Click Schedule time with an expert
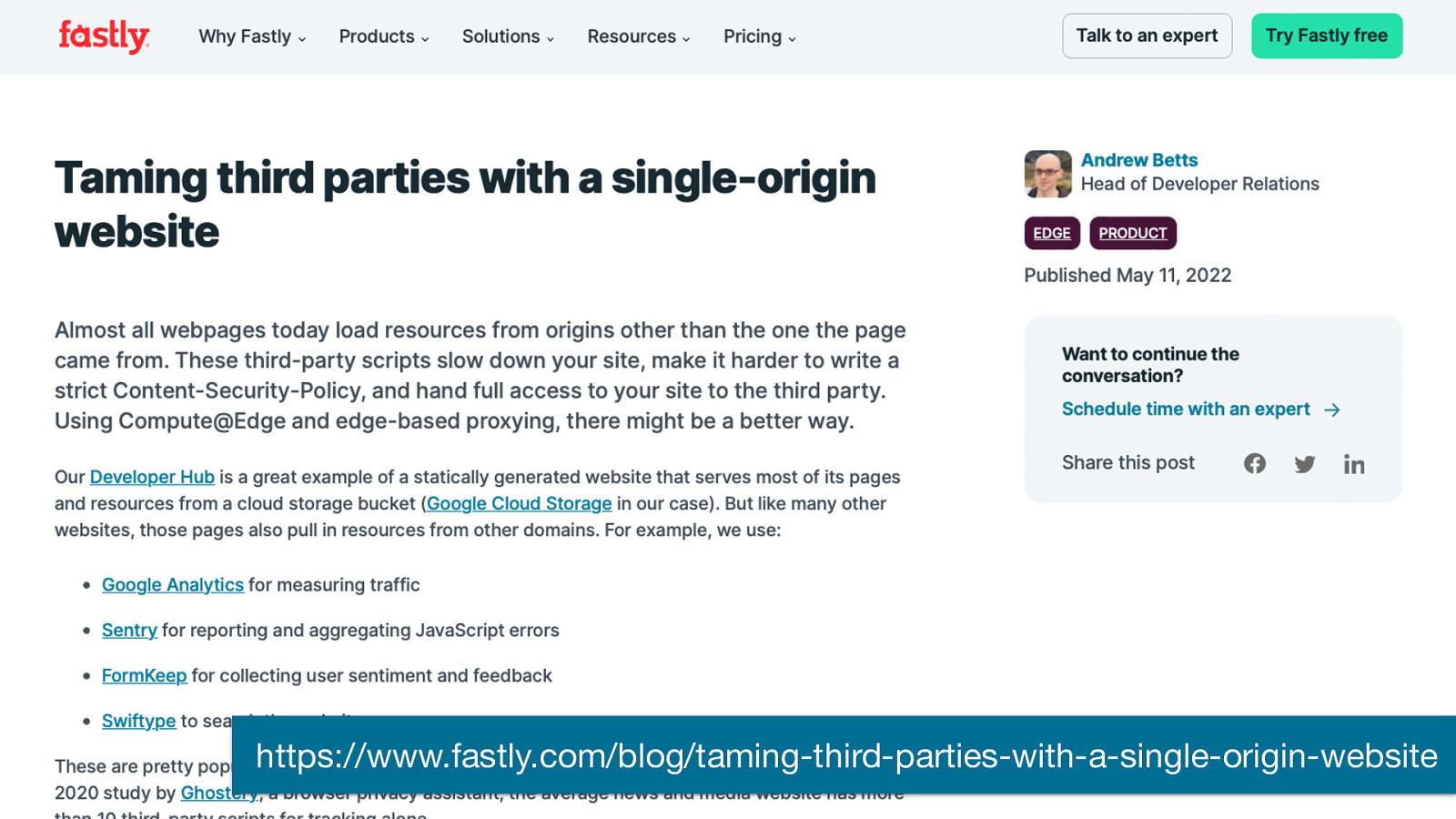1456x819 pixels. (x=1186, y=409)
